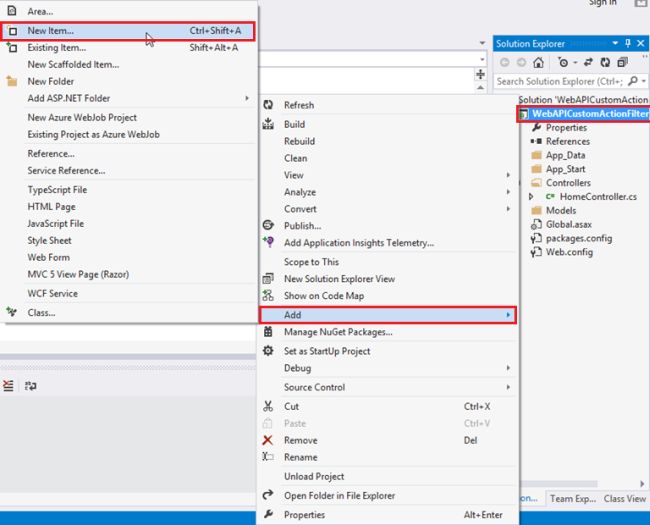Click the Forward arrow in Solution Explorer toolbar

coord(521,63)
